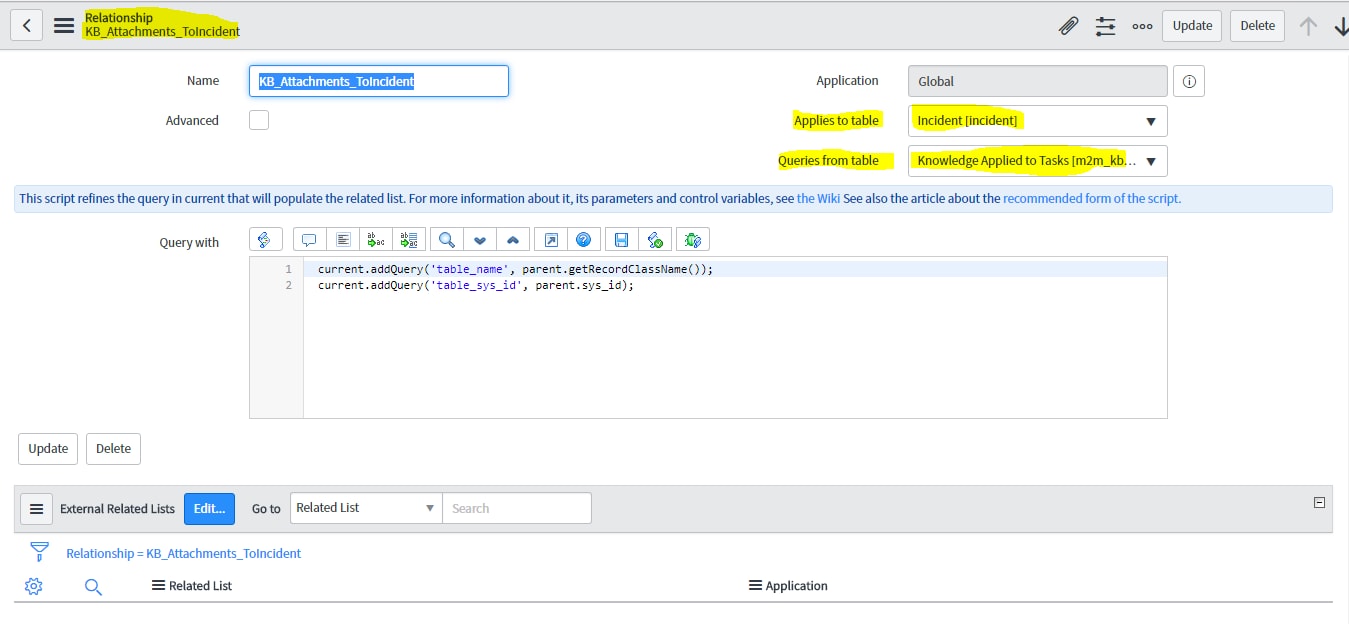Open script search with magnifying glass icon
Viewport: 1349px width, 624px height.
[x=447, y=240]
